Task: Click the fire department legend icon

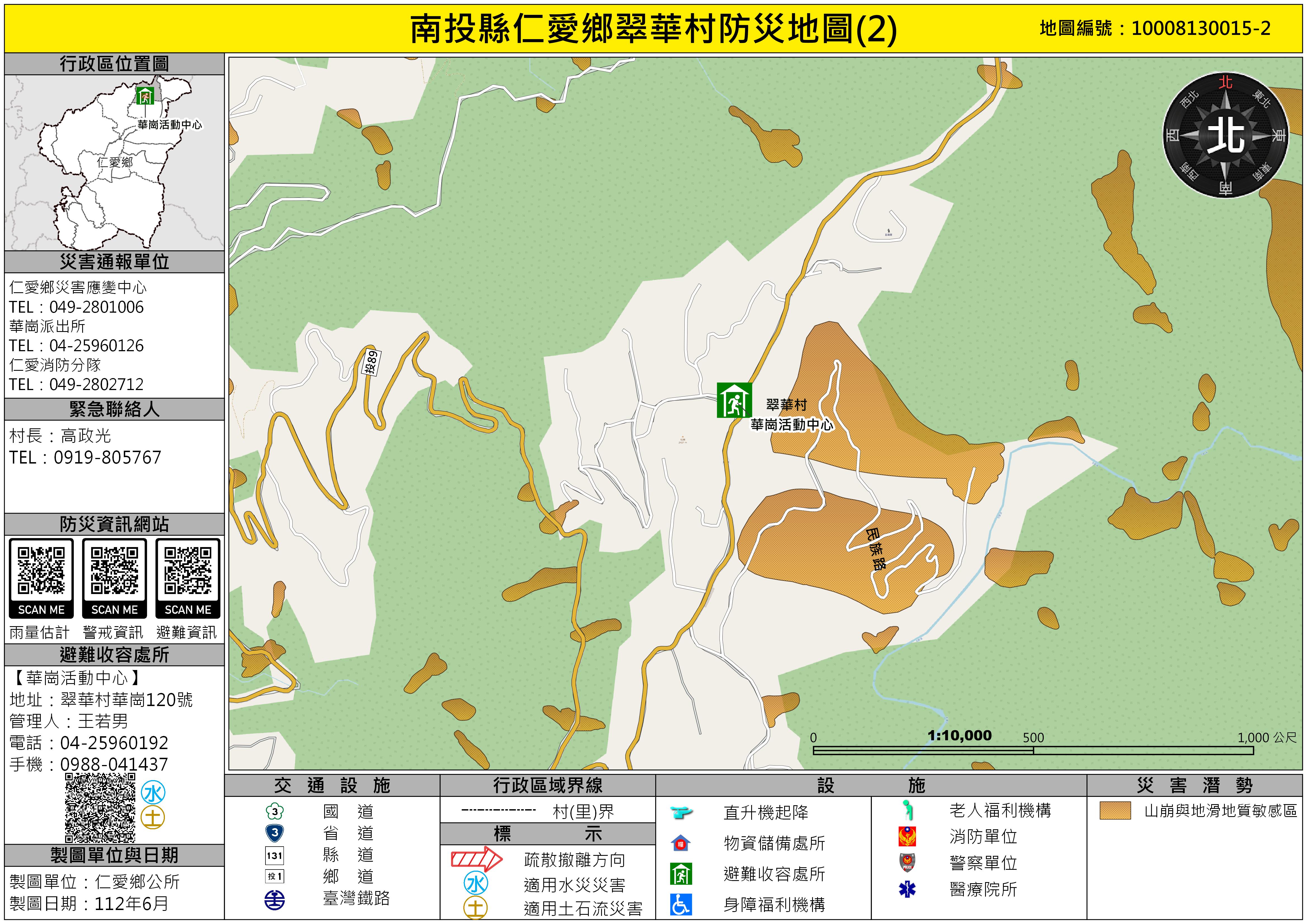Action: pyautogui.click(x=907, y=836)
